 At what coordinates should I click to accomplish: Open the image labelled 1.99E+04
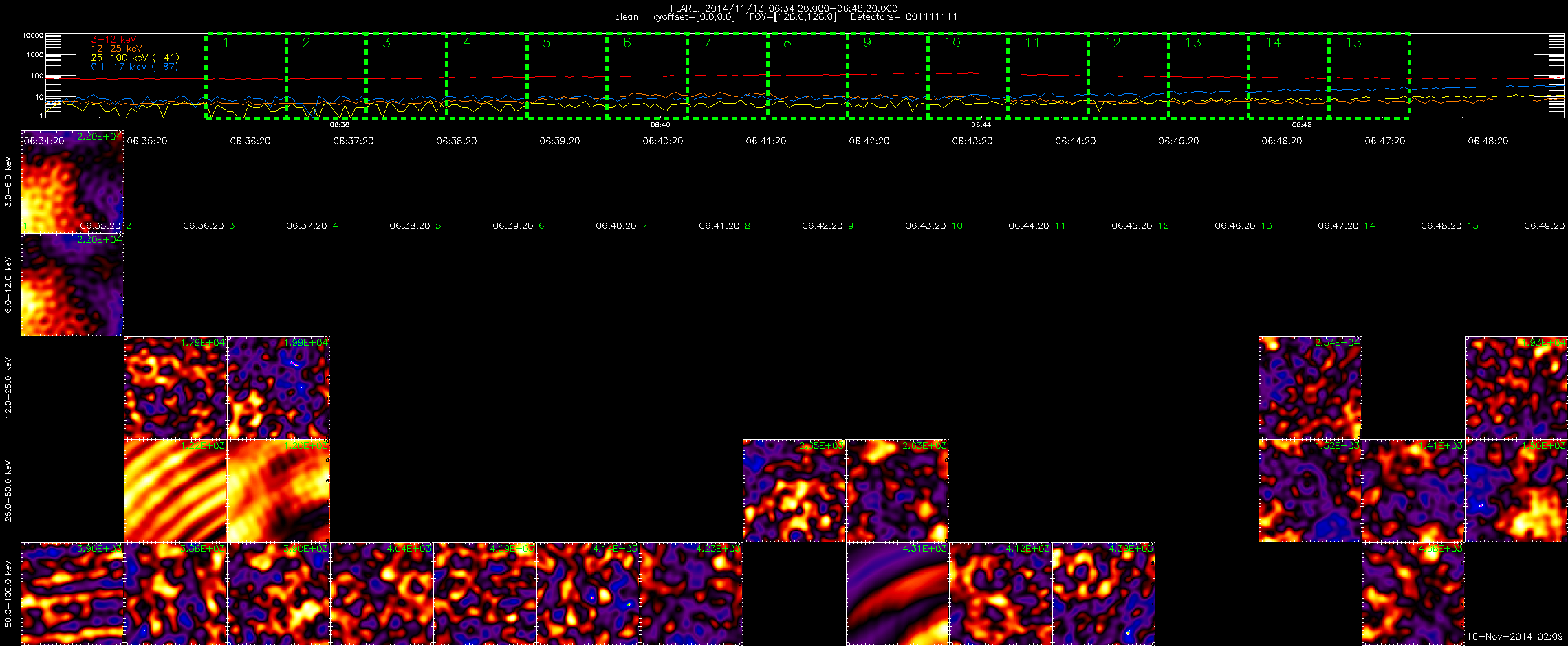279,388
